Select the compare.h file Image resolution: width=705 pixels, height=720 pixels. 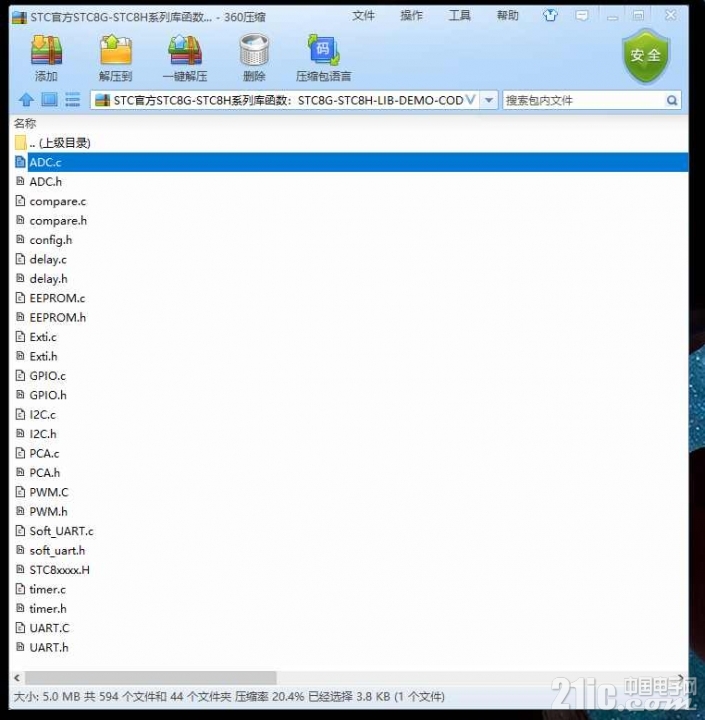(349, 220)
